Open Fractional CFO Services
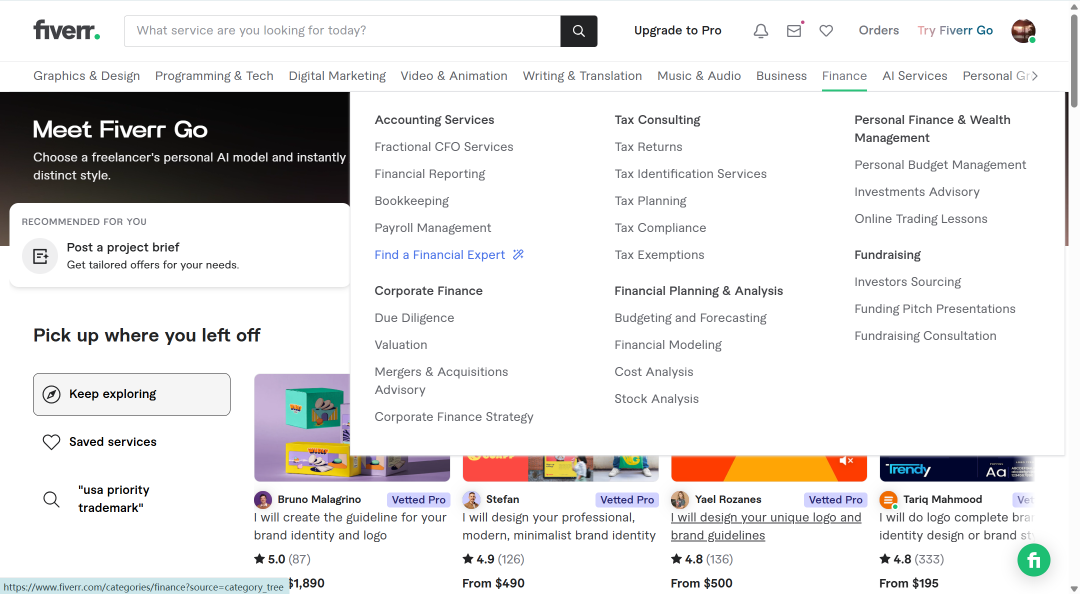This screenshot has height=594, width=1080. pos(444,147)
